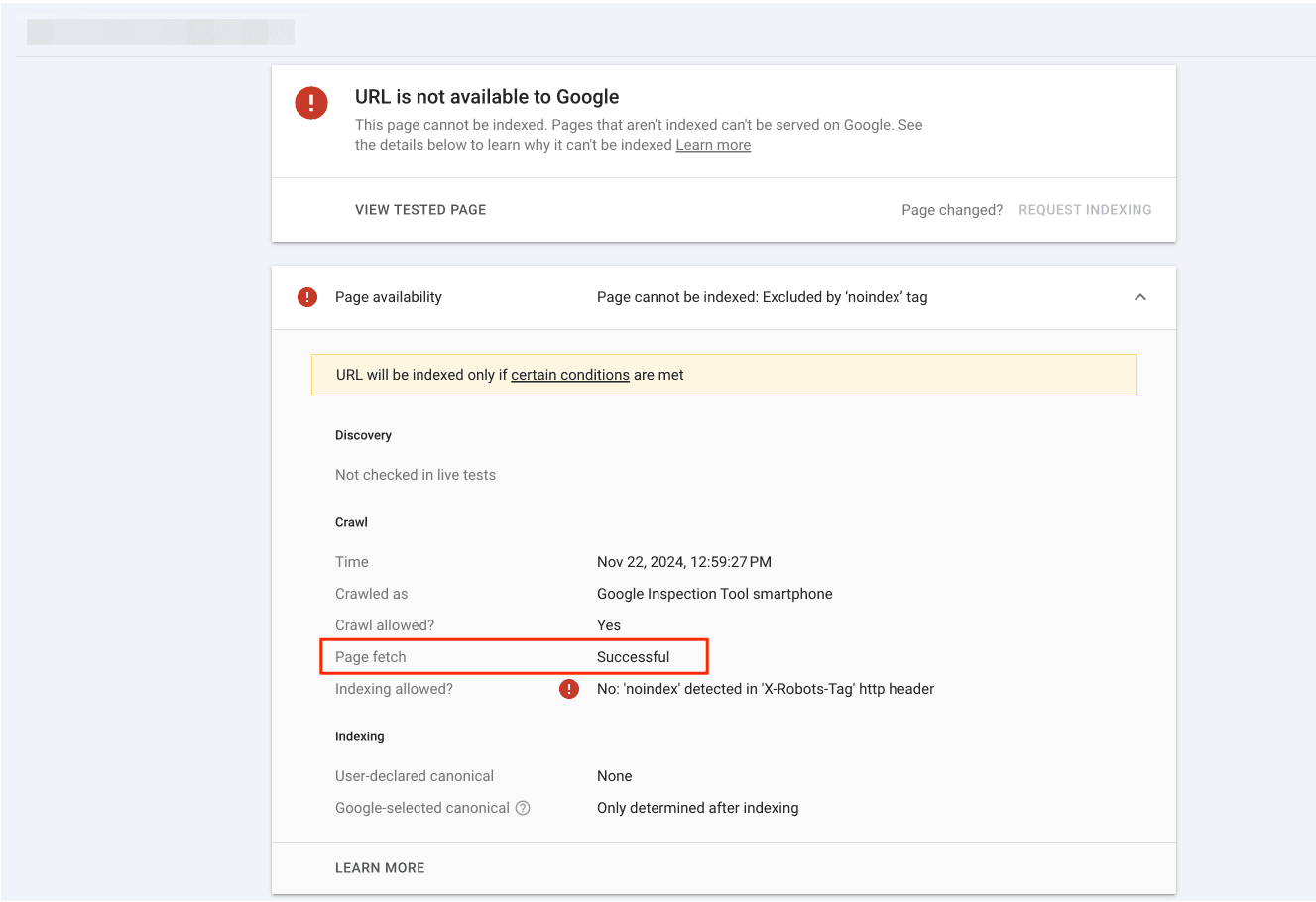Follow the "certain conditions" link
Viewport: 1316px width, 902px height.
tap(569, 374)
